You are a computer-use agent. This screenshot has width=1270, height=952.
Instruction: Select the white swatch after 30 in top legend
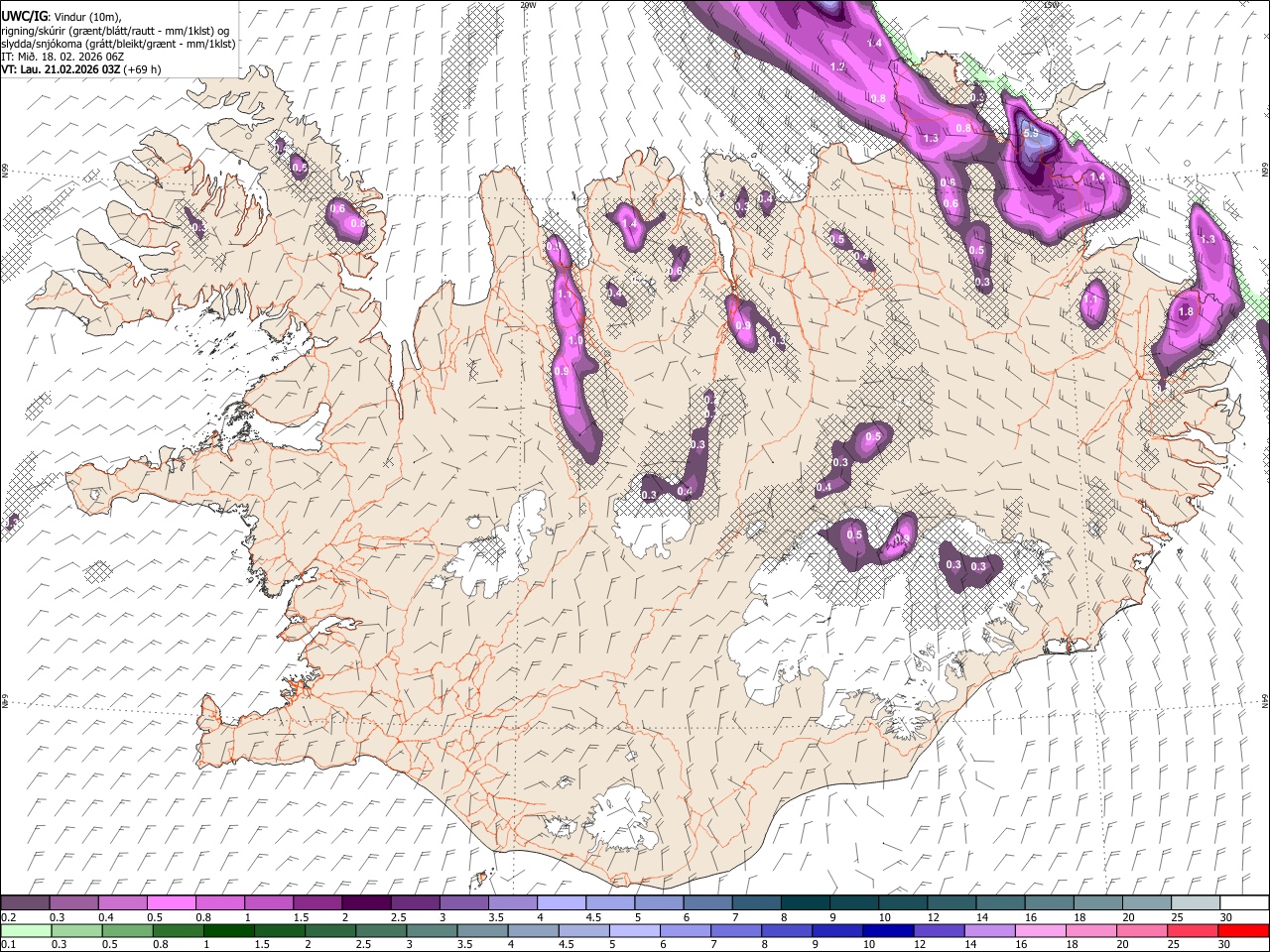tap(1243, 902)
